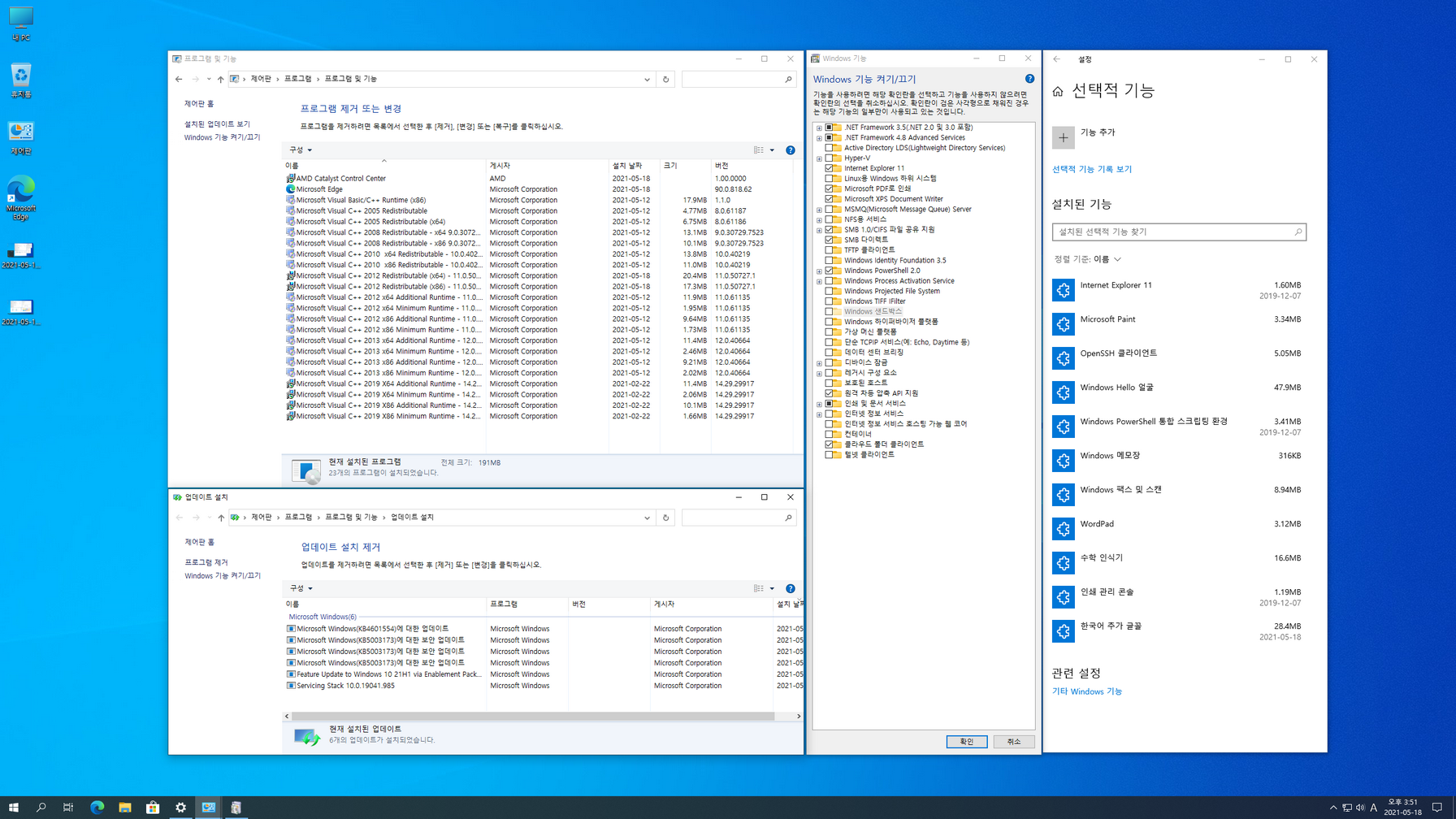Screen dimensions: 1456x819
Task: Enable Linux용 Windows 하위 시스템 checkbox
Action: tap(829, 179)
